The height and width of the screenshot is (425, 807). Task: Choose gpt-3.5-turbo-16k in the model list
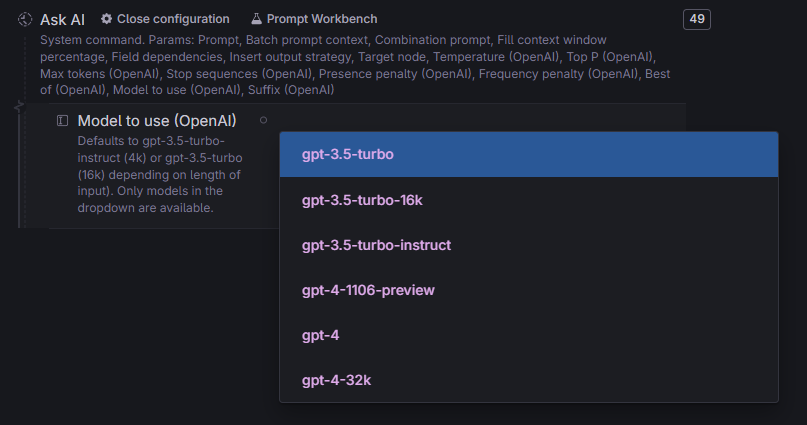pyautogui.click(x=529, y=200)
